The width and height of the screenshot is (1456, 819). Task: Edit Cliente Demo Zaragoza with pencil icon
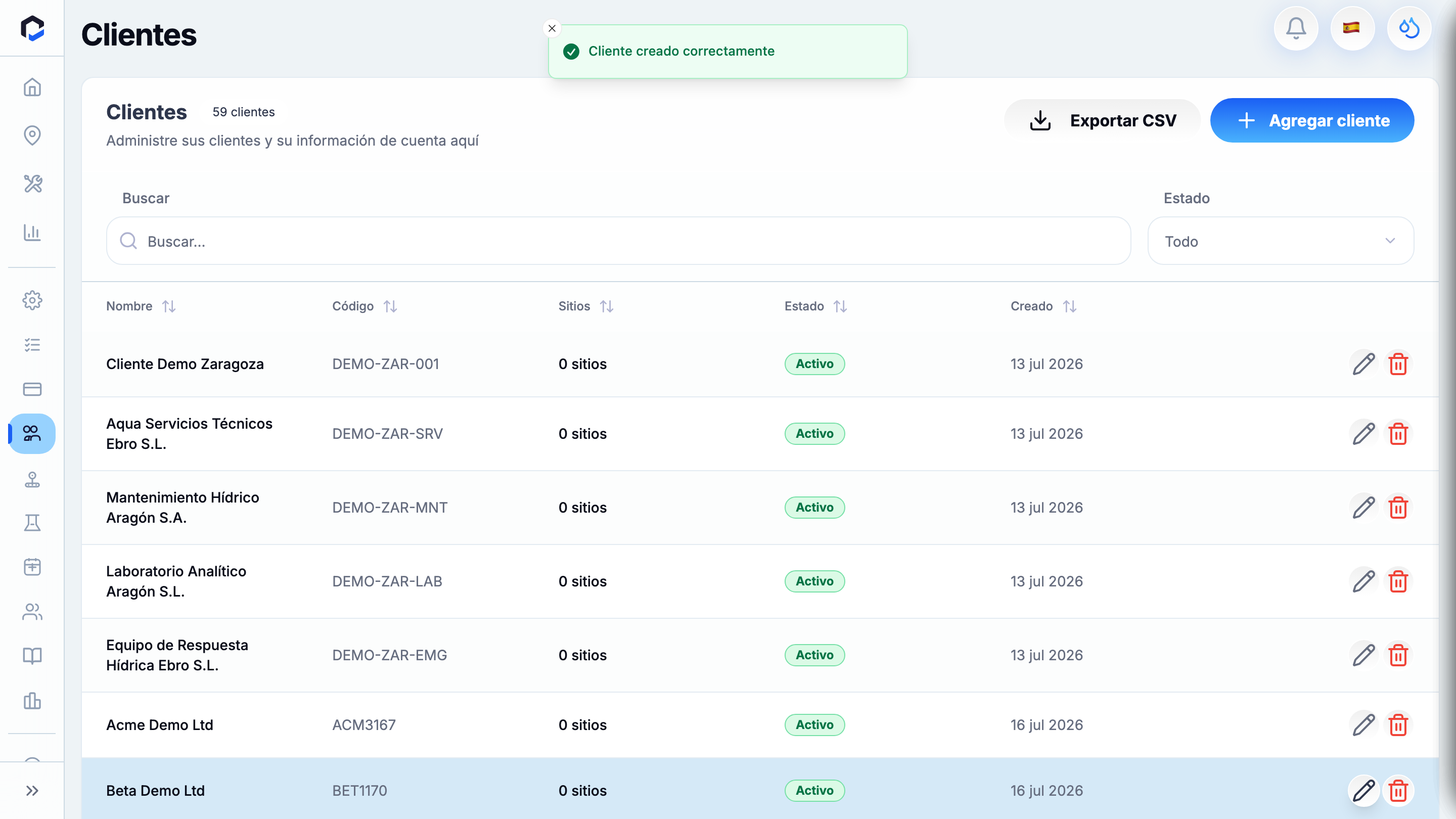coord(1363,364)
